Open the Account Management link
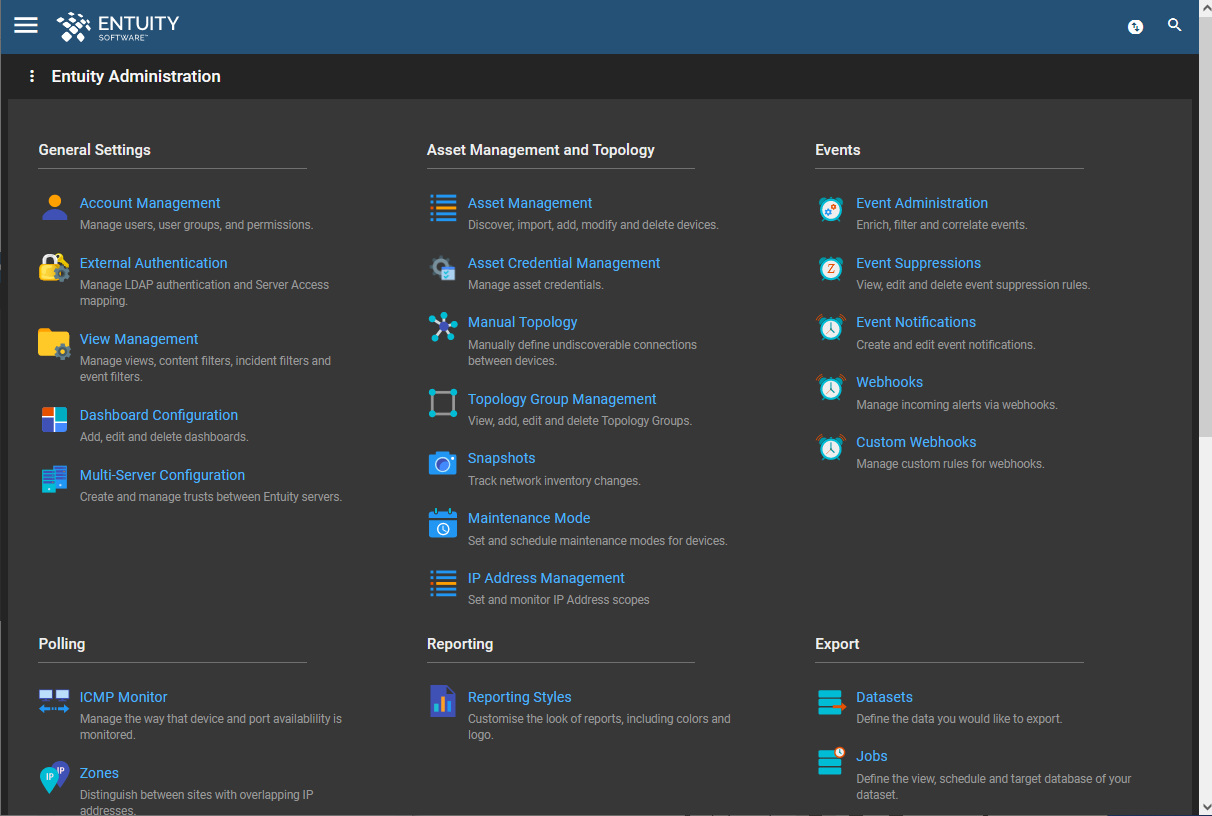 (x=150, y=203)
